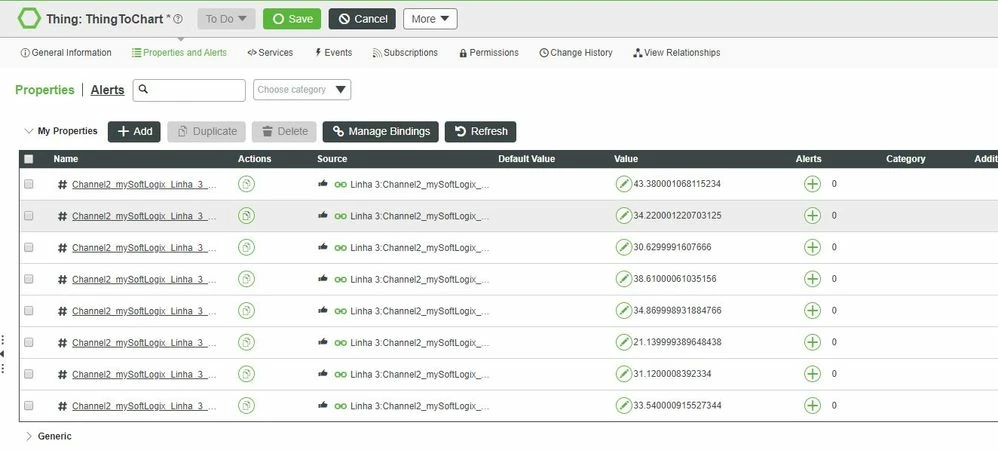
Task: Edit value 33.540000915527344 via its pencil icon
Action: click(623, 405)
